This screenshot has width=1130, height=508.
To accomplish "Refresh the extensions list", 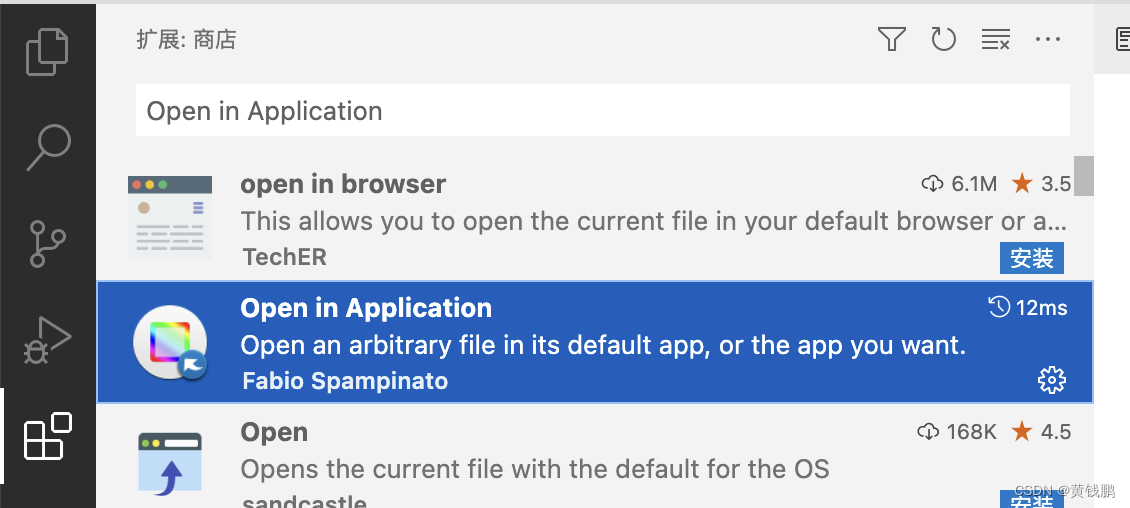I will pyautogui.click(x=943, y=39).
